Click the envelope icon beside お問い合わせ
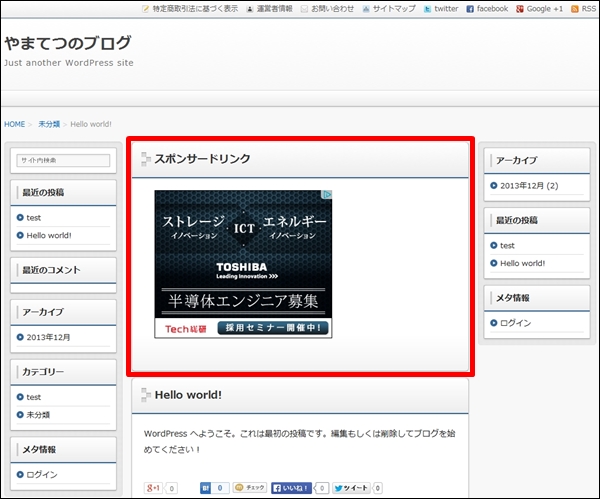This screenshot has width=600, height=499. click(x=304, y=9)
